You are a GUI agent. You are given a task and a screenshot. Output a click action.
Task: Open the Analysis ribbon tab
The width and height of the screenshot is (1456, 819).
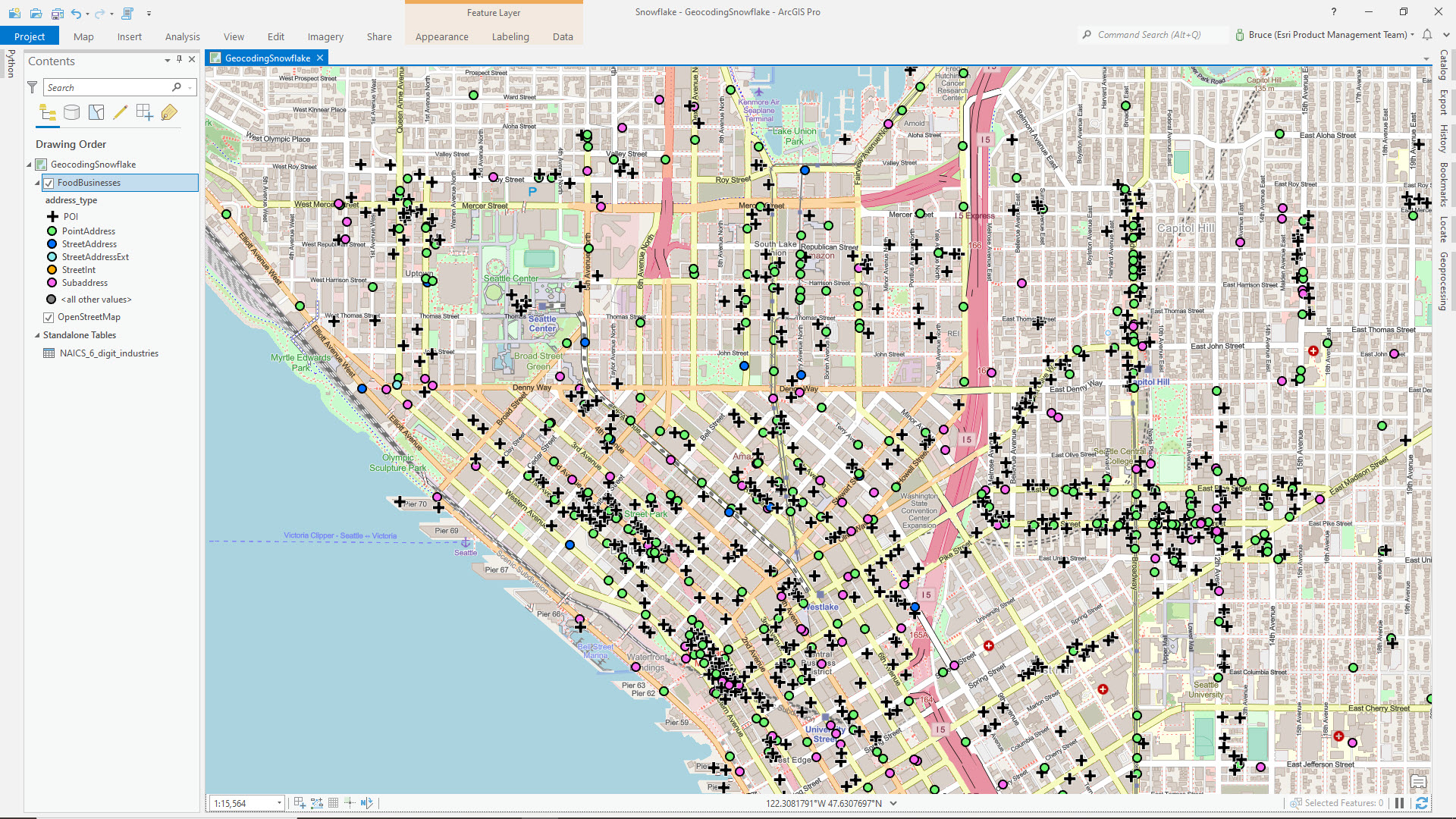[183, 36]
